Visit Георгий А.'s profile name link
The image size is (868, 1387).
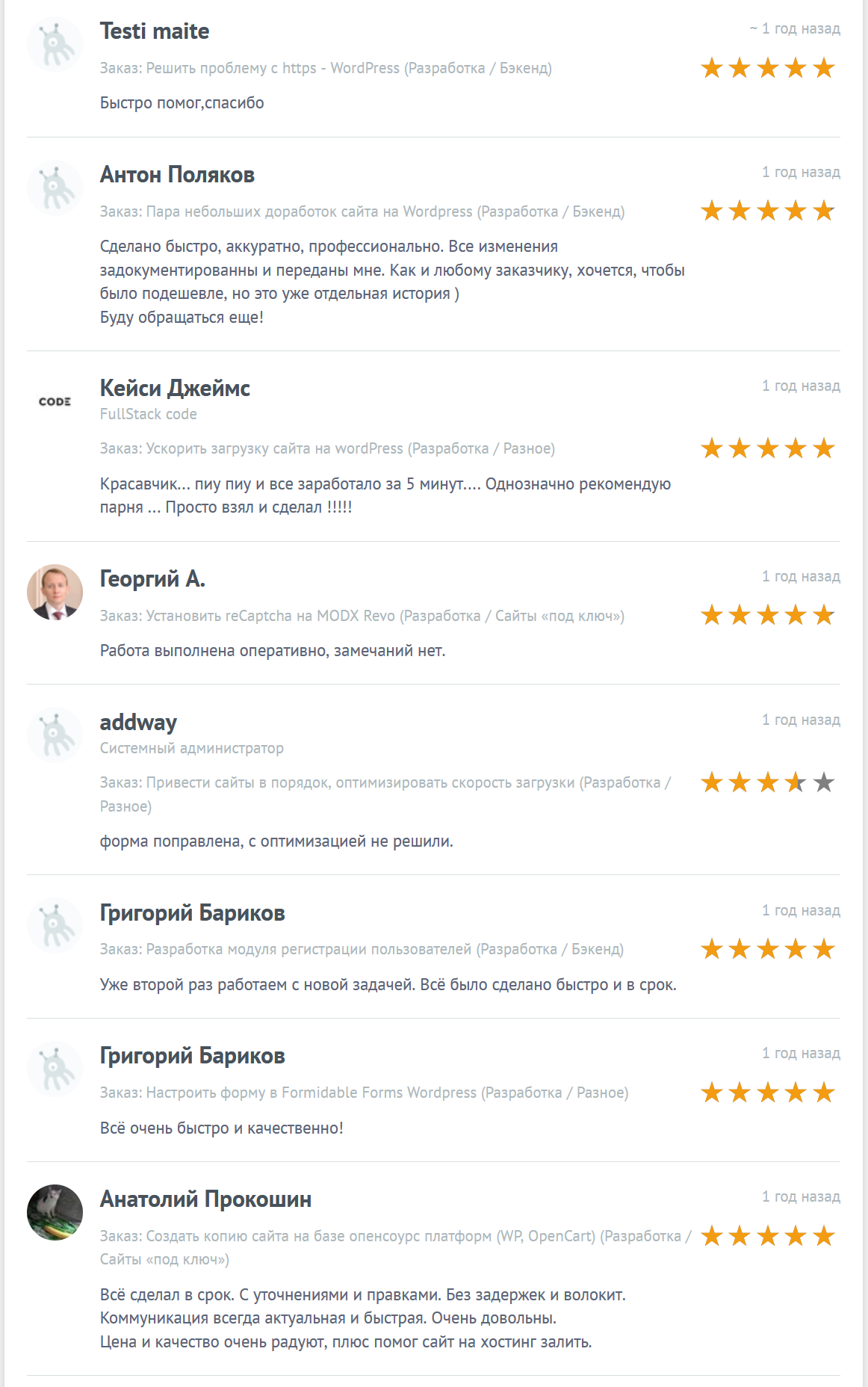pyautogui.click(x=152, y=579)
